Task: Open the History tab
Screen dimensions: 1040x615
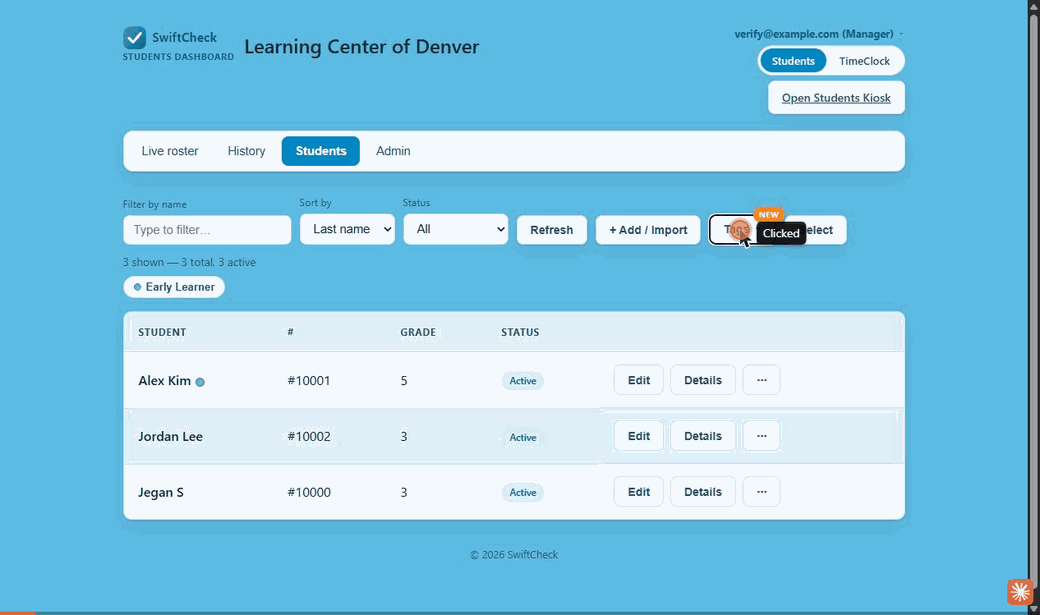Action: 246,151
